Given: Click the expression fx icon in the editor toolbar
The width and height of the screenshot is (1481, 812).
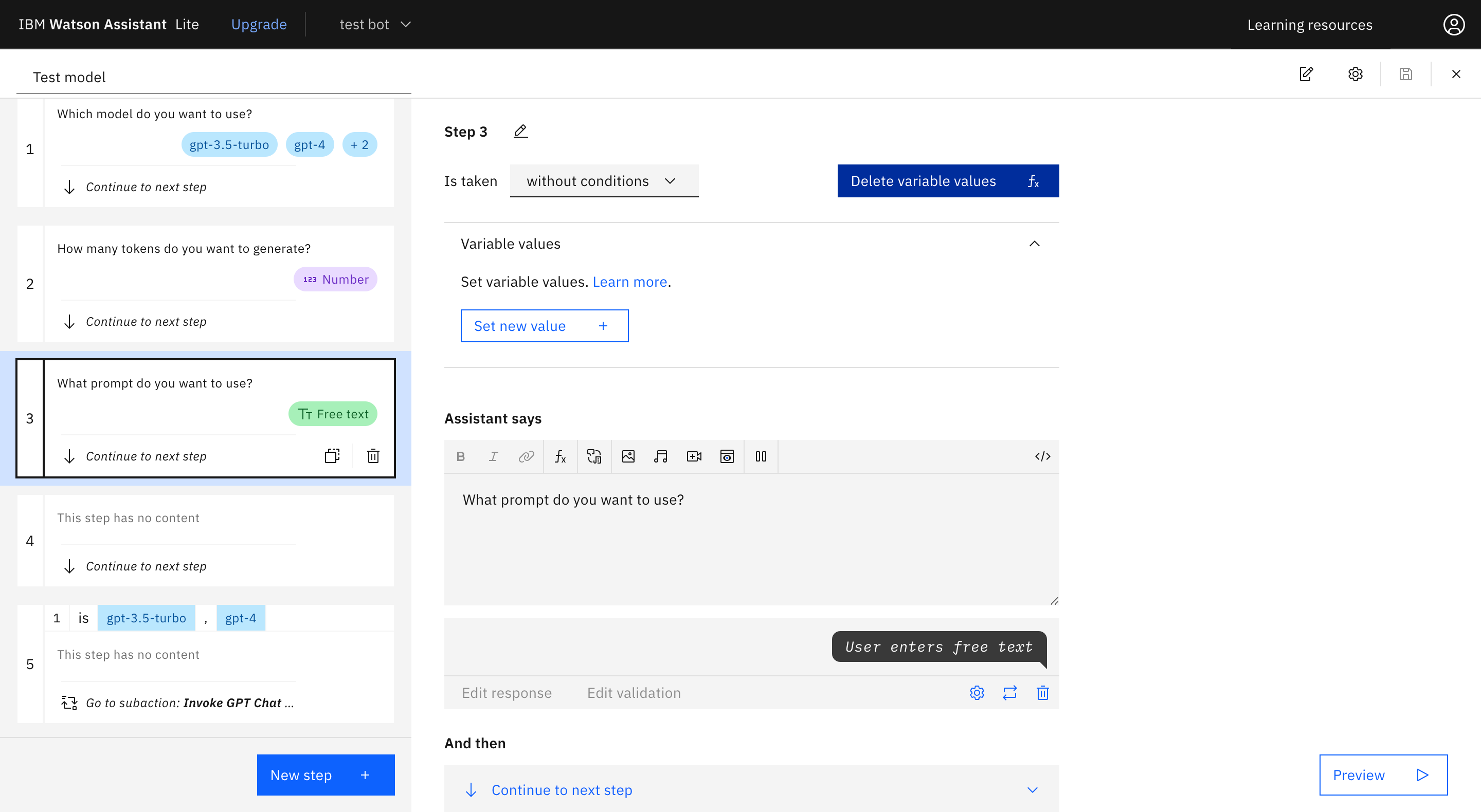Looking at the screenshot, I should tap(560, 456).
